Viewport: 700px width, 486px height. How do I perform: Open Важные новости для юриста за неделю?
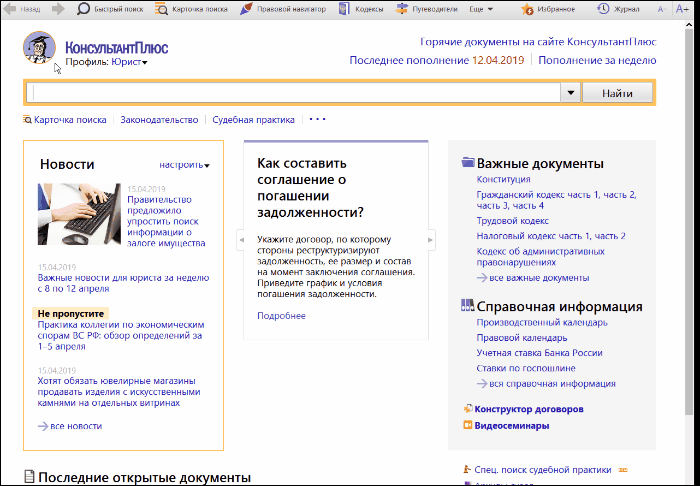(x=123, y=283)
